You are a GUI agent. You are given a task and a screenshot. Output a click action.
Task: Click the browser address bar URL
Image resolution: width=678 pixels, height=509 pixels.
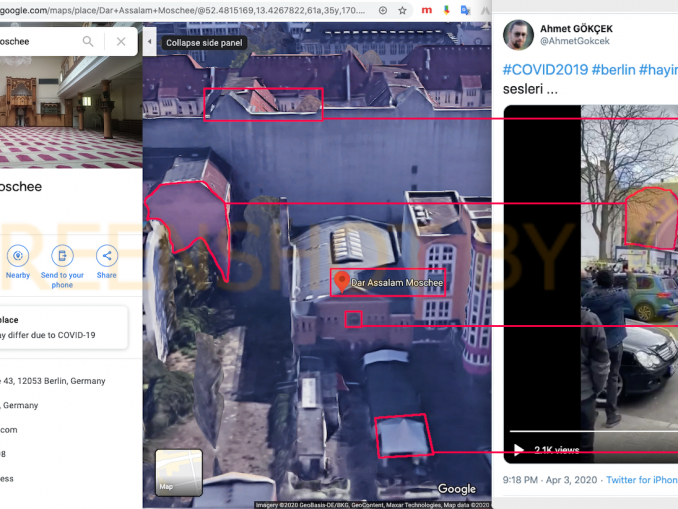(182, 10)
